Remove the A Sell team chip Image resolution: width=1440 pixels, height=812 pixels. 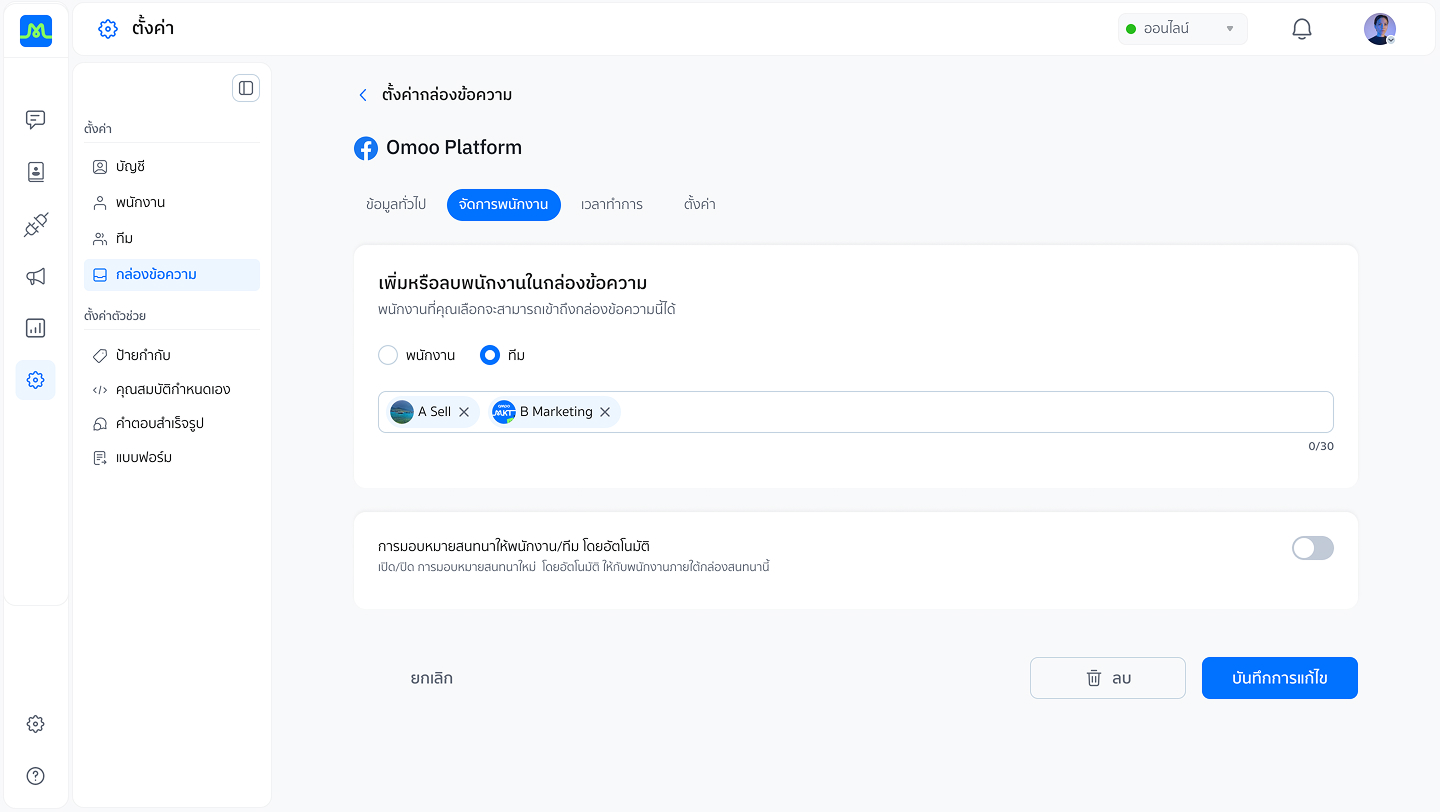(x=464, y=412)
